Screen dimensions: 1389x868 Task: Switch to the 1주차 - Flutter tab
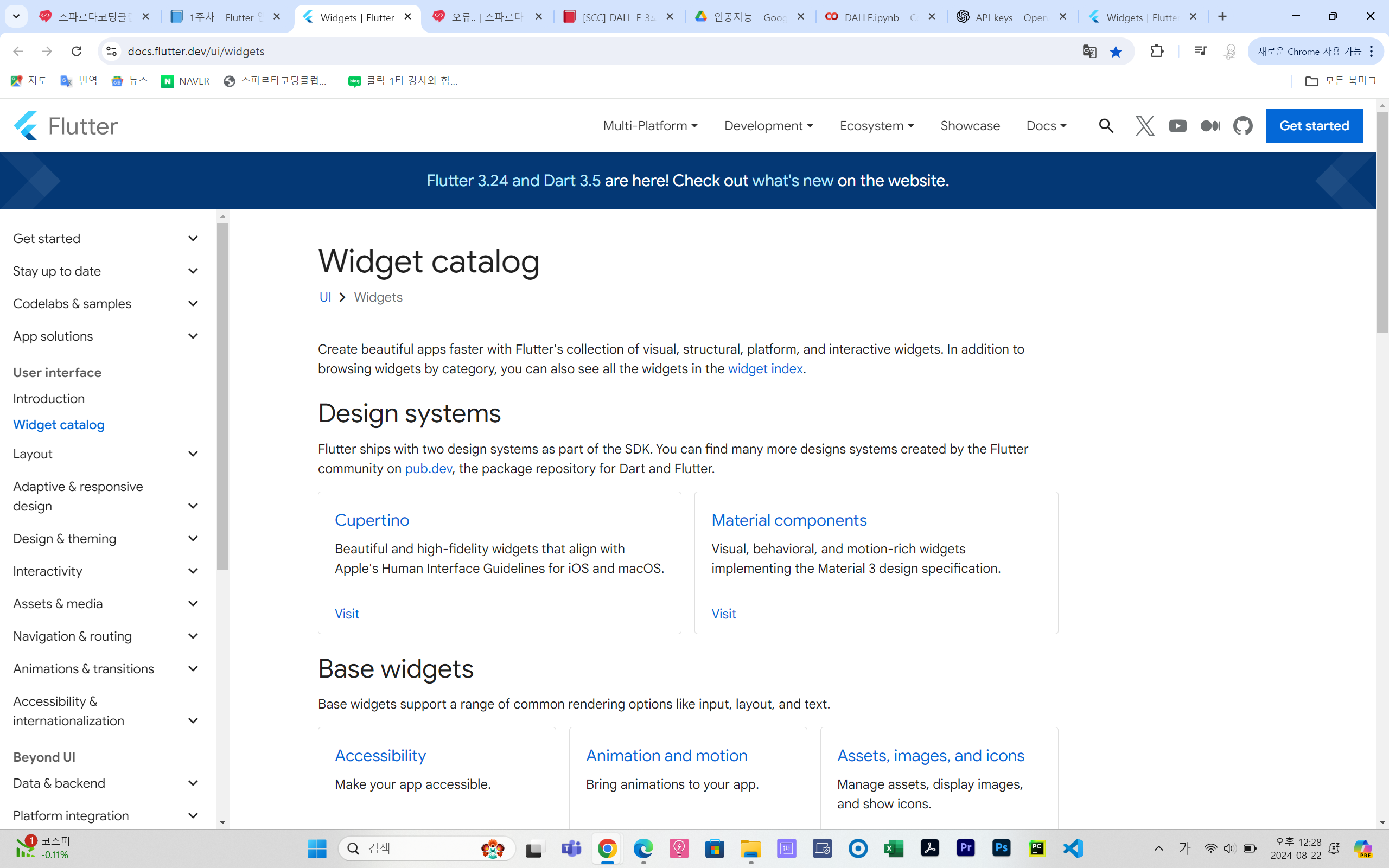pos(226,17)
